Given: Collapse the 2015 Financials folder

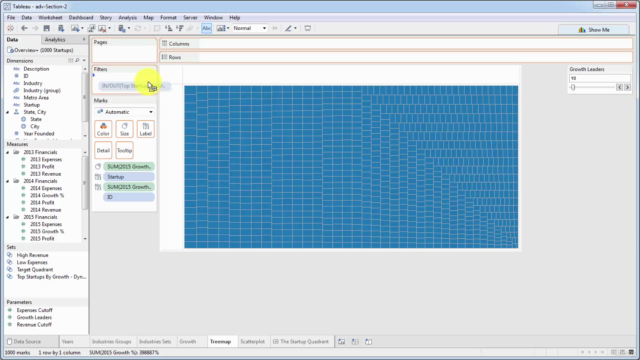Looking at the screenshot, I should (x=8, y=217).
